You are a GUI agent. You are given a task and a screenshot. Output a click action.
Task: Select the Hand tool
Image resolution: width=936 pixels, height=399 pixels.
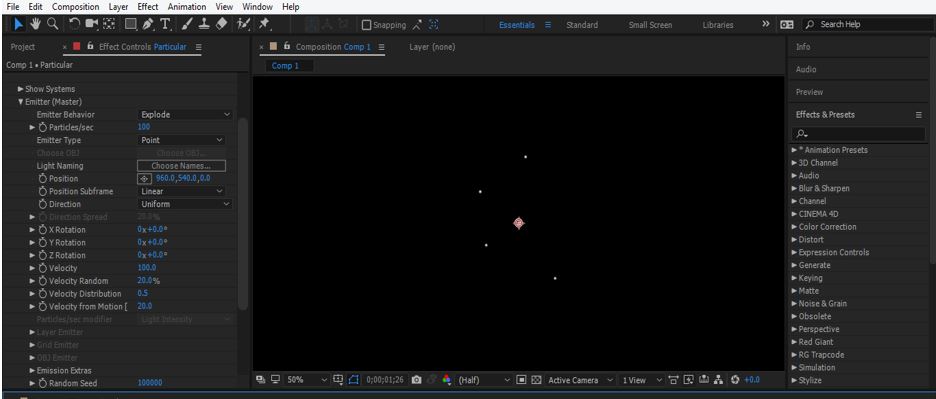coord(35,24)
